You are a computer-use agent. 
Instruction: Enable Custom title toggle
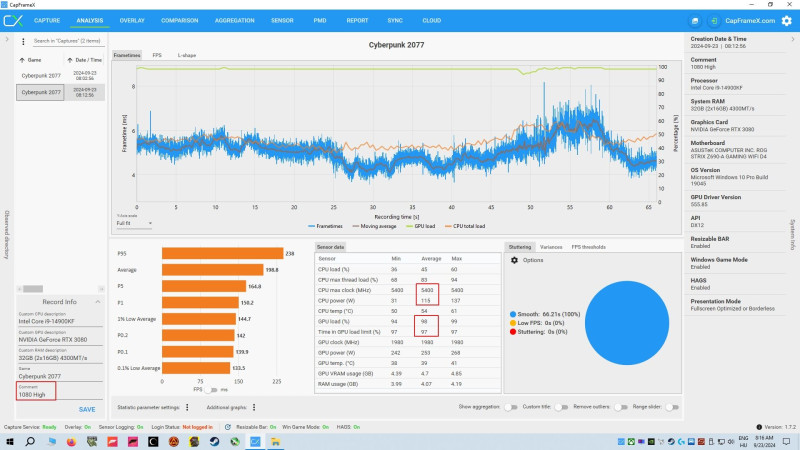(x=561, y=407)
